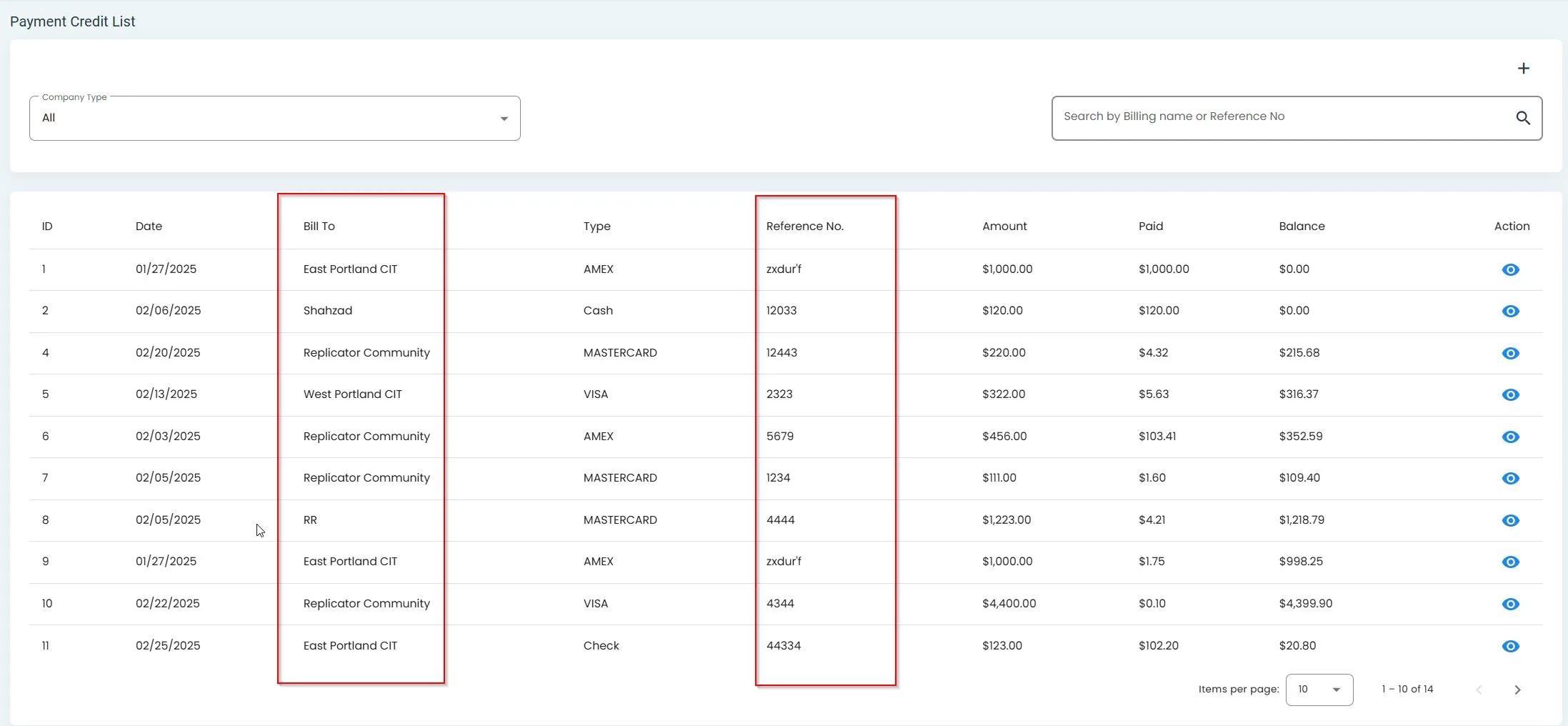
Task: Click the search magnifier icon
Action: pos(1522,118)
